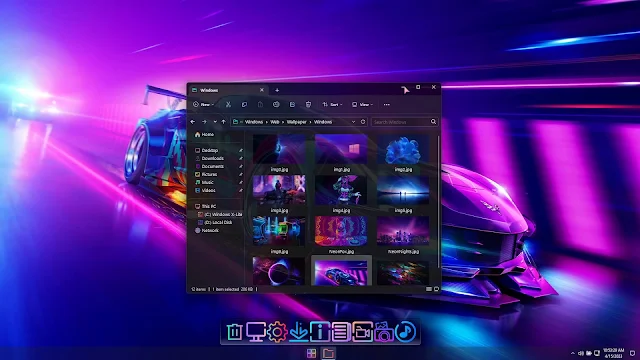This screenshot has height=360, width=640.
Task: Open the documents list icon on dock
Action: (x=341, y=331)
